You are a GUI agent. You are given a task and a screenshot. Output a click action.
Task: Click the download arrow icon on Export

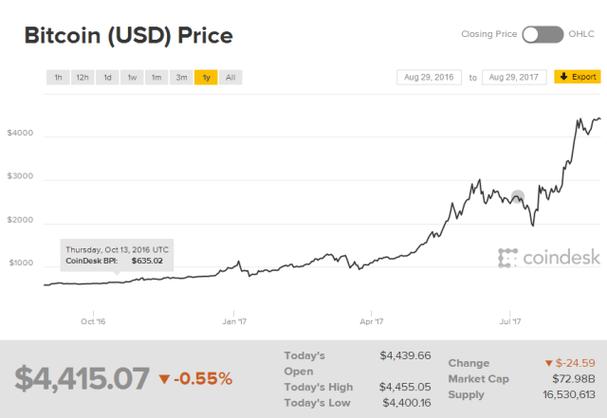pos(561,76)
